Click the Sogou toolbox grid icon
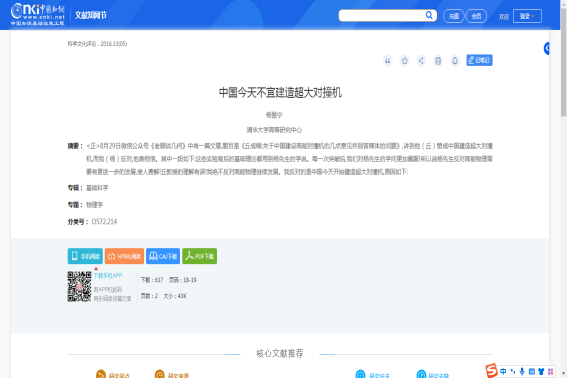This screenshot has height=378, width=567. pos(551,371)
